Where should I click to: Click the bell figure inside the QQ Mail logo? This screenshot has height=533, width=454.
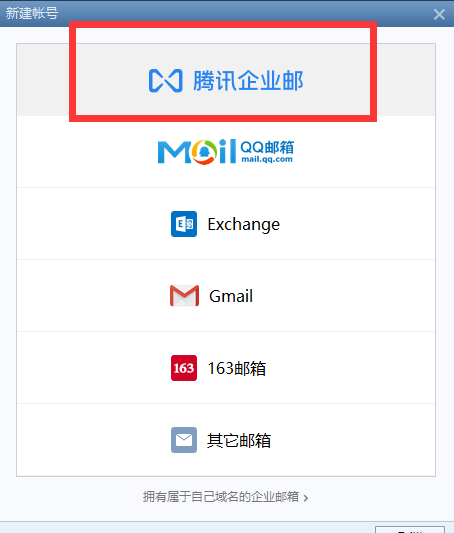[204, 151]
